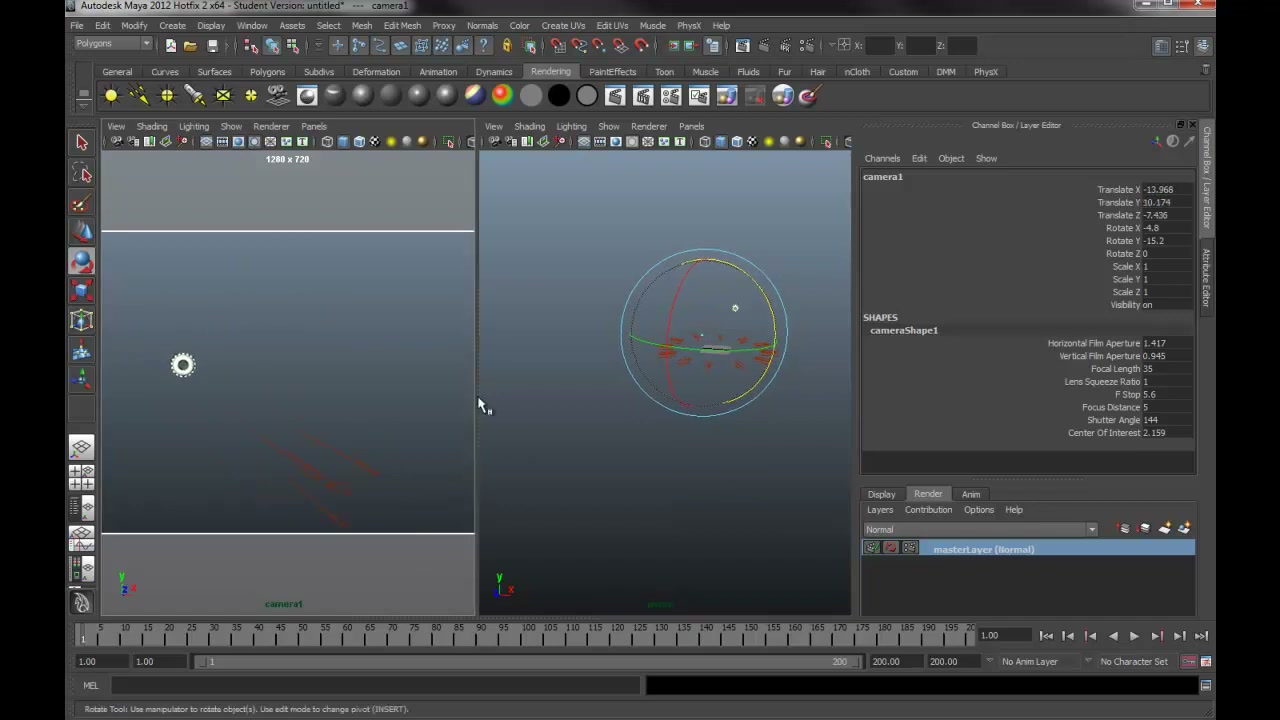
Task: Toggle auto keyframe button
Action: (1189, 662)
